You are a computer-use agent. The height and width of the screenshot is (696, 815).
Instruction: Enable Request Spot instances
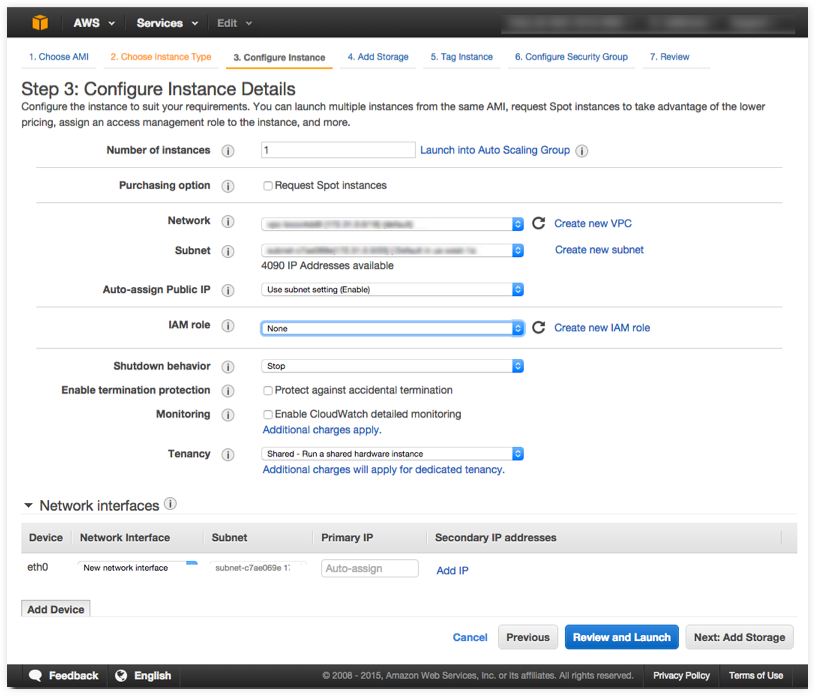tap(268, 185)
